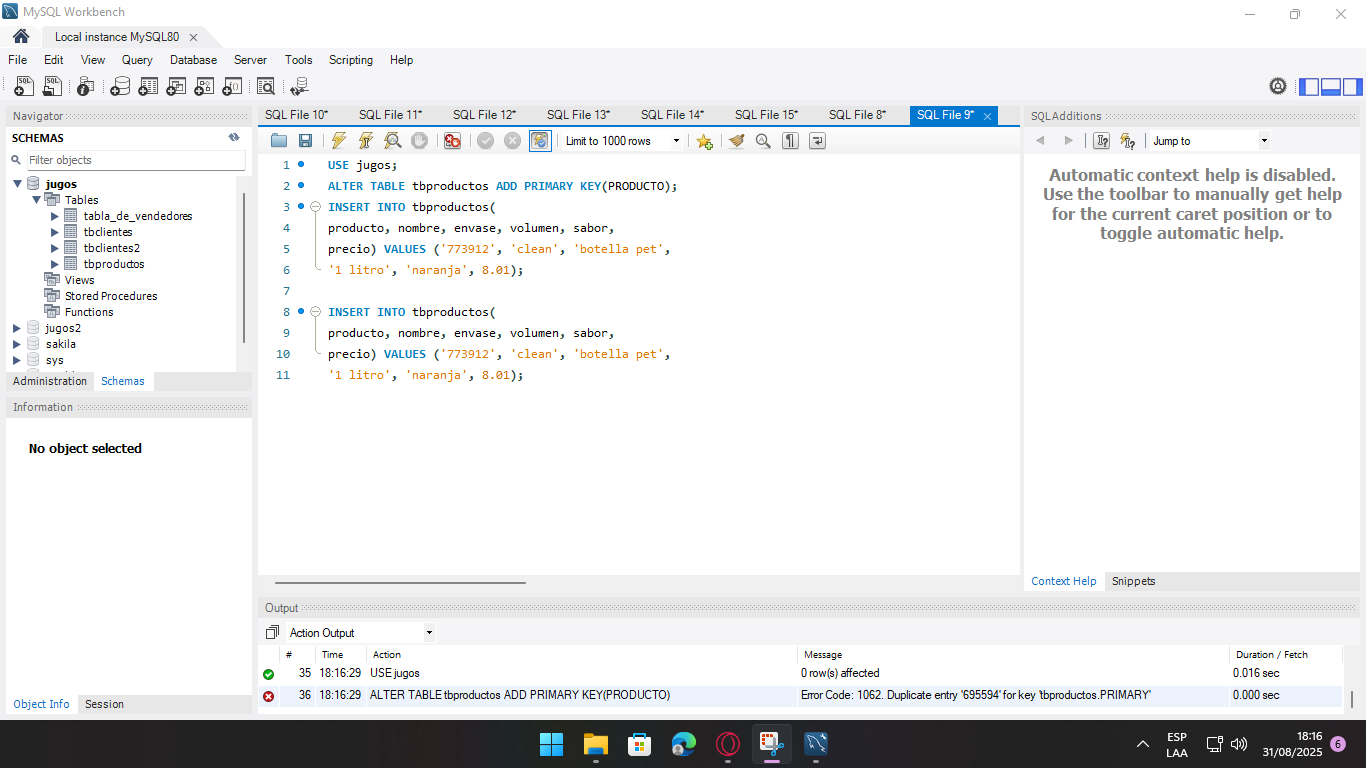Toggle word wrapping in editor

click(x=818, y=141)
